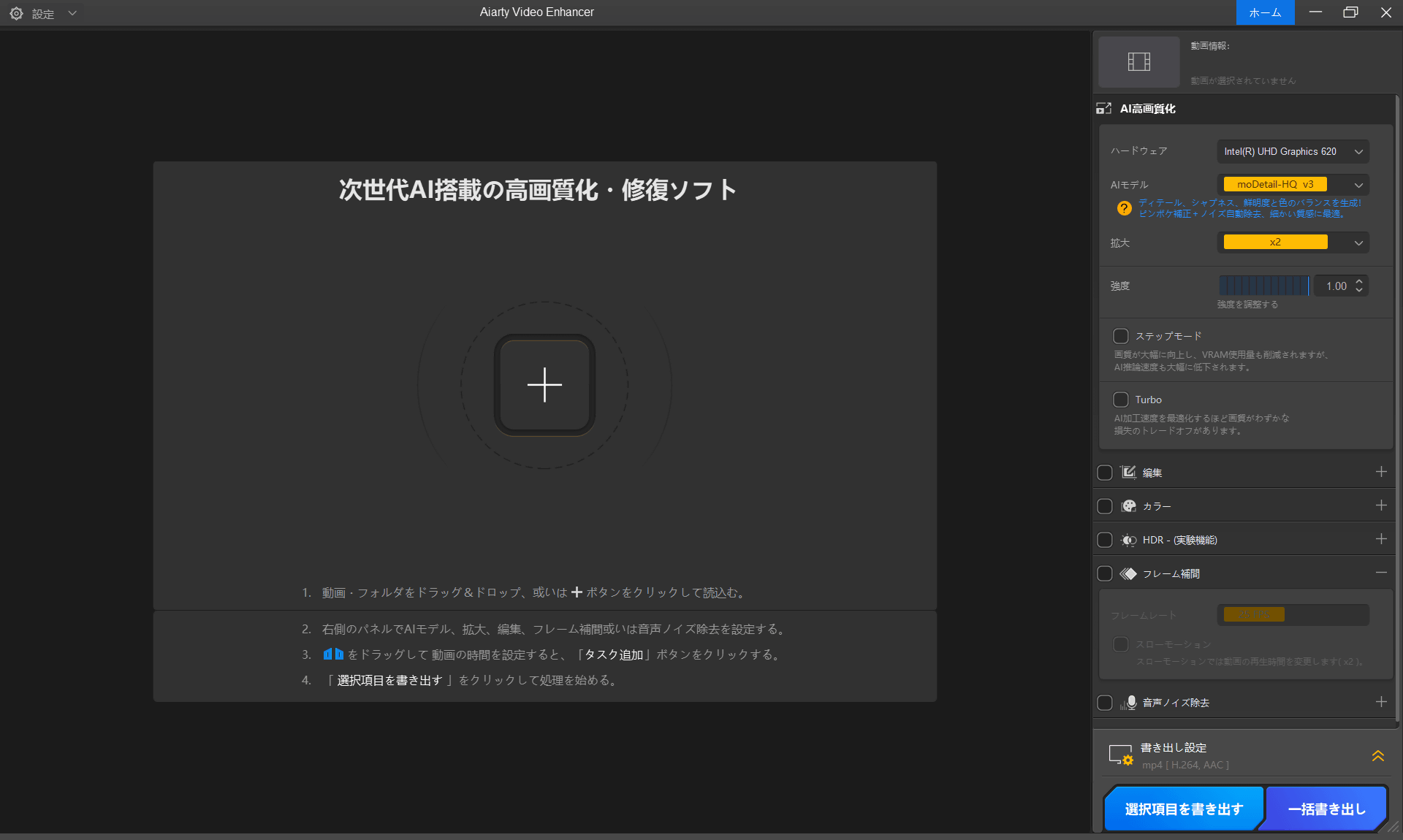The image size is (1403, 840).
Task: Open the AIモデル moDetail-HQ v3 dropdown
Action: pyautogui.click(x=1292, y=185)
